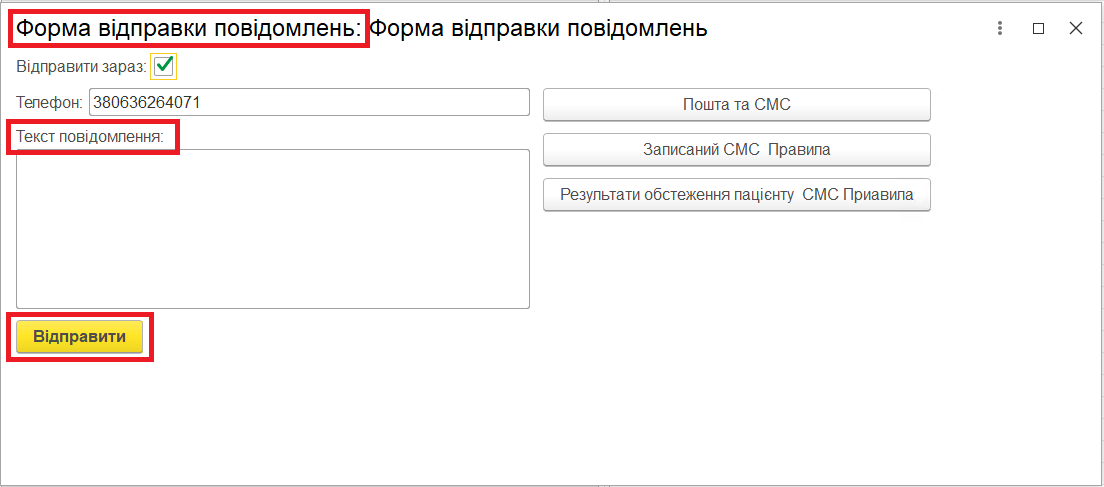Click empty title bar space left of the three-dot icon
The image size is (1104, 487).
850,29
